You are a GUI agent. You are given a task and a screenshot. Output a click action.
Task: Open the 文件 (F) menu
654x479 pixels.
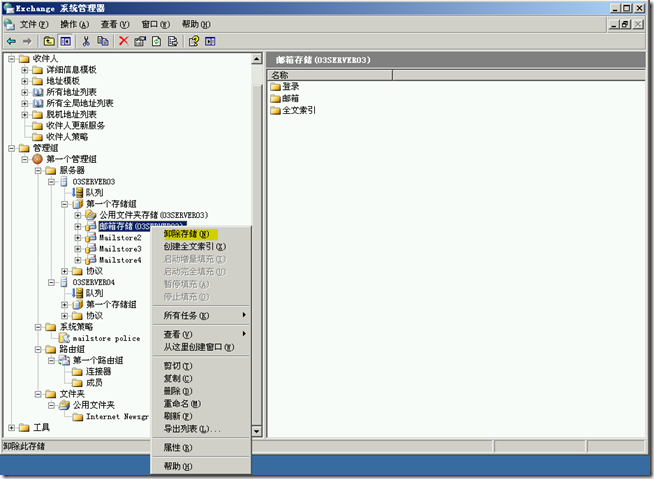pyautogui.click(x=34, y=25)
